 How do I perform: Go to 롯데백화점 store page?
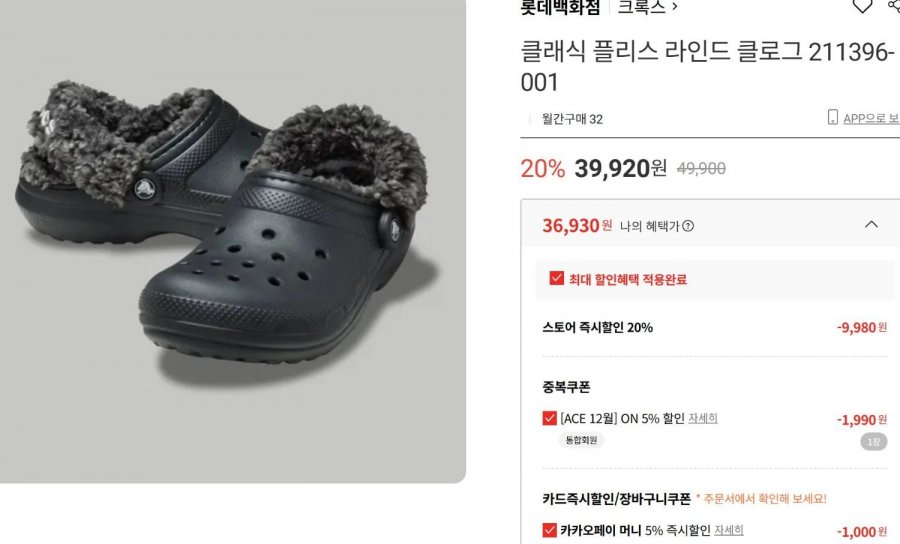(560, 7)
